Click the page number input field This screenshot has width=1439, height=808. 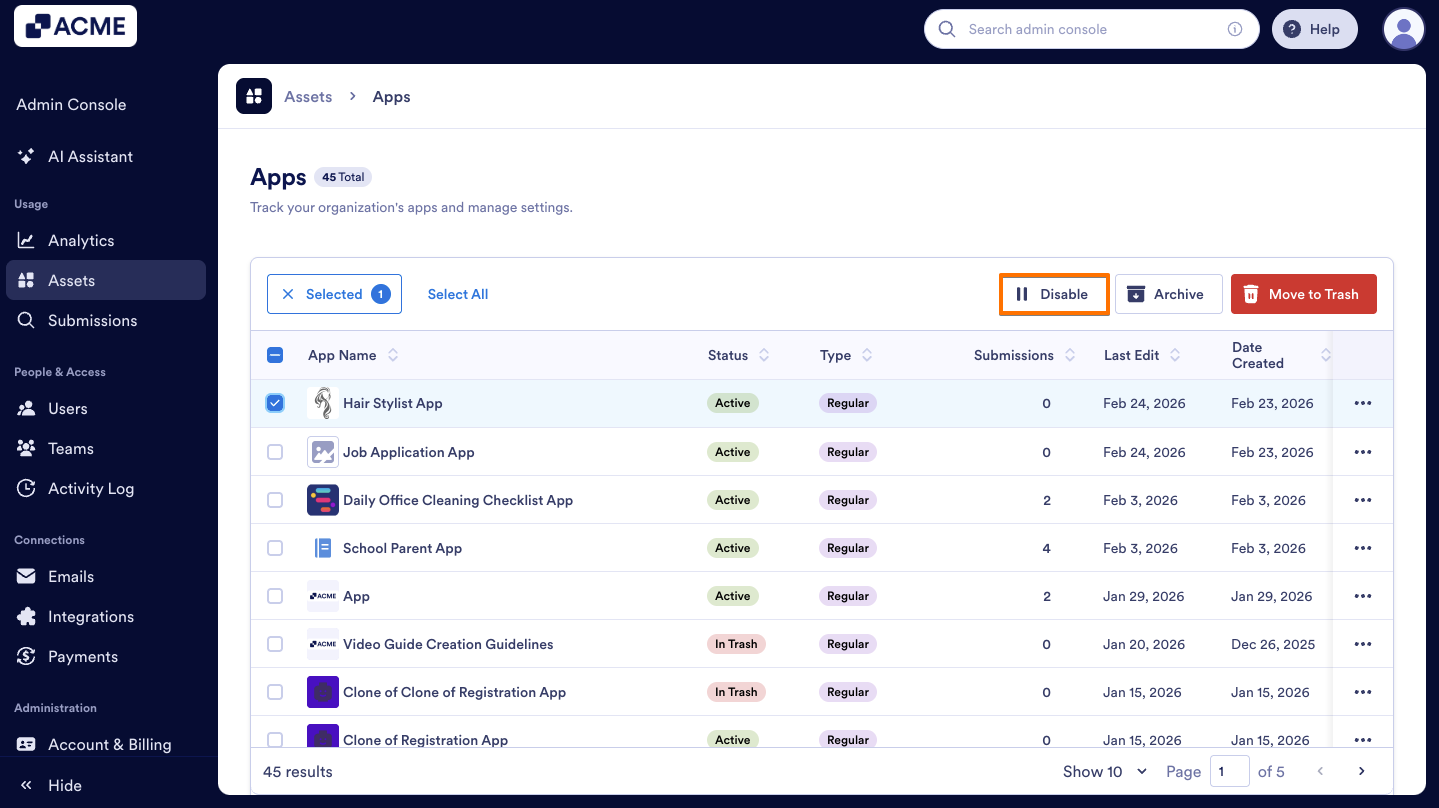tap(1230, 771)
